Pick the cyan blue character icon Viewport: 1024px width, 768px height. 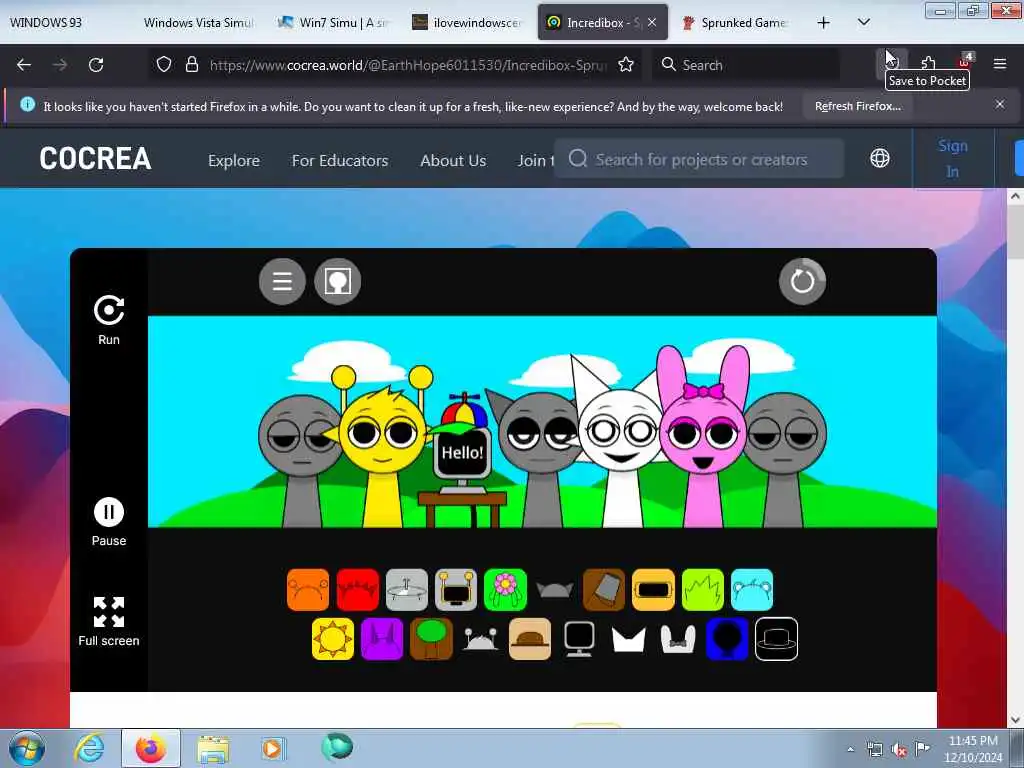point(752,590)
